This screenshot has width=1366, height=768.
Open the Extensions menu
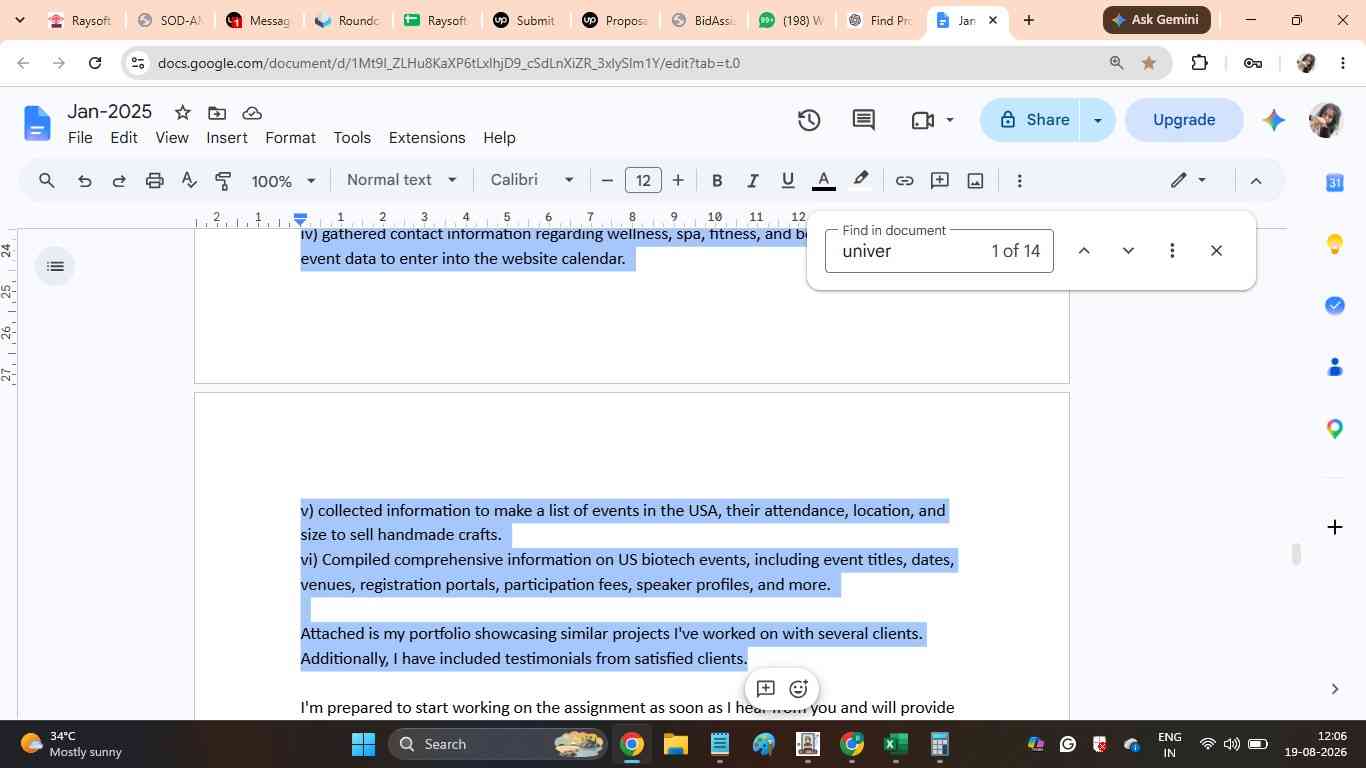pyautogui.click(x=427, y=138)
